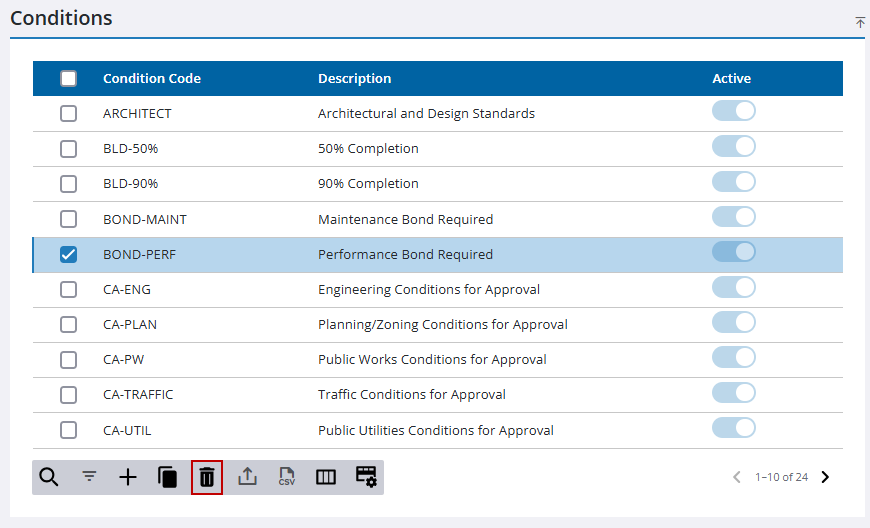Open the column chooser icon

click(x=326, y=477)
